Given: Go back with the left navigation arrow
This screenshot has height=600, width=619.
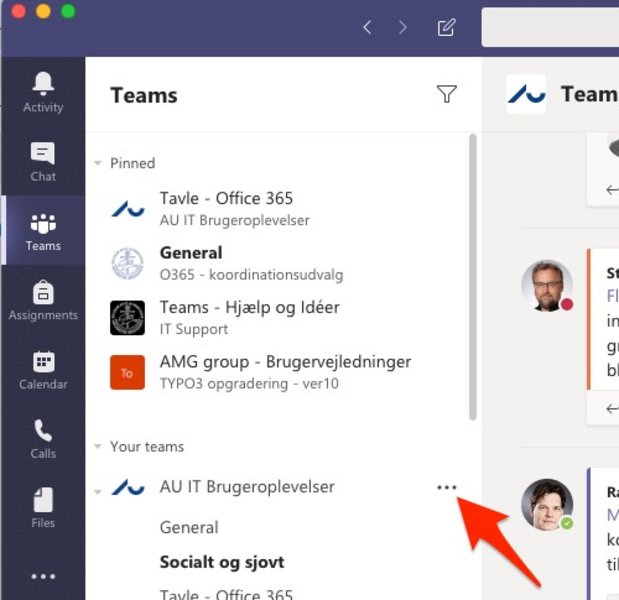Looking at the screenshot, I should click(x=368, y=27).
